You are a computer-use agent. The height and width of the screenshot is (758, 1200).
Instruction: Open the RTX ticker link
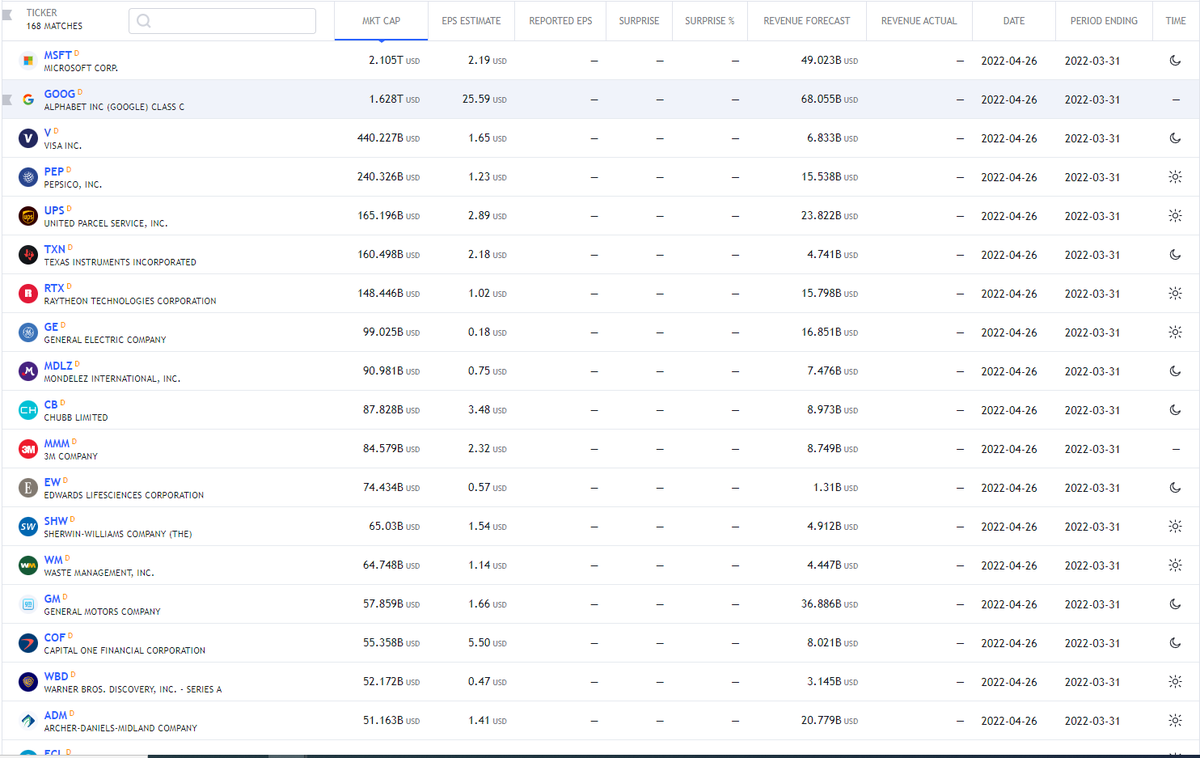click(x=54, y=288)
